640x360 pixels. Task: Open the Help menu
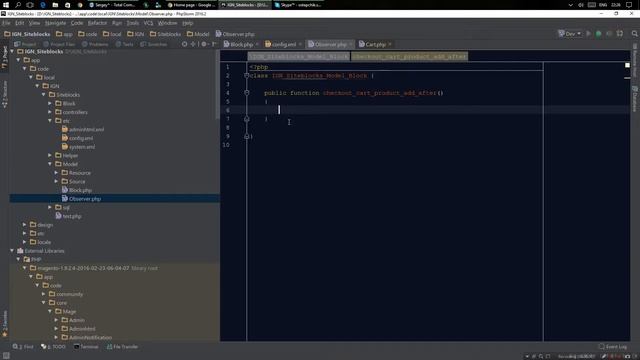click(188, 23)
